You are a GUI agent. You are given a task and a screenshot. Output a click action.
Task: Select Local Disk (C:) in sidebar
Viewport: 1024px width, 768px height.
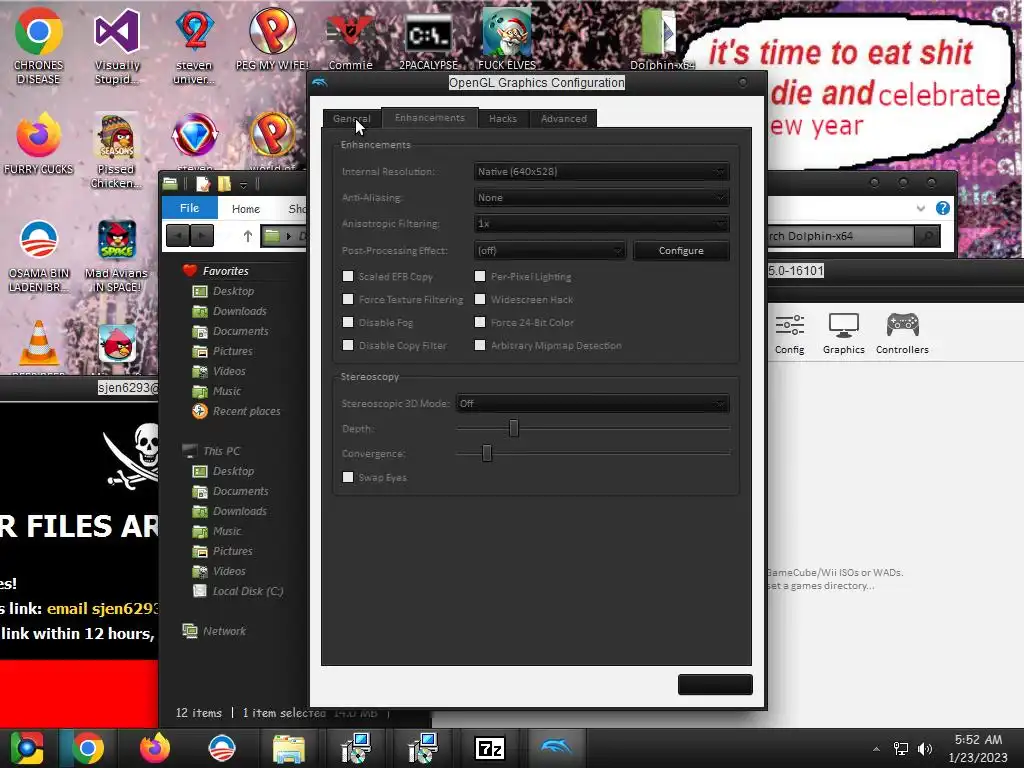click(238, 591)
